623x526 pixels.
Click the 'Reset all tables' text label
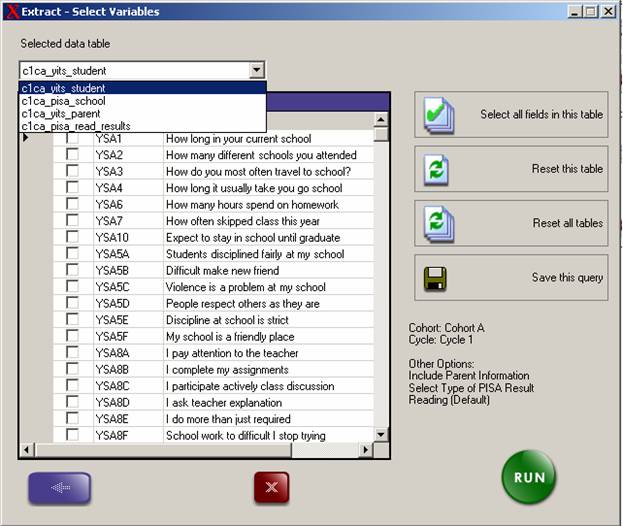(567, 223)
